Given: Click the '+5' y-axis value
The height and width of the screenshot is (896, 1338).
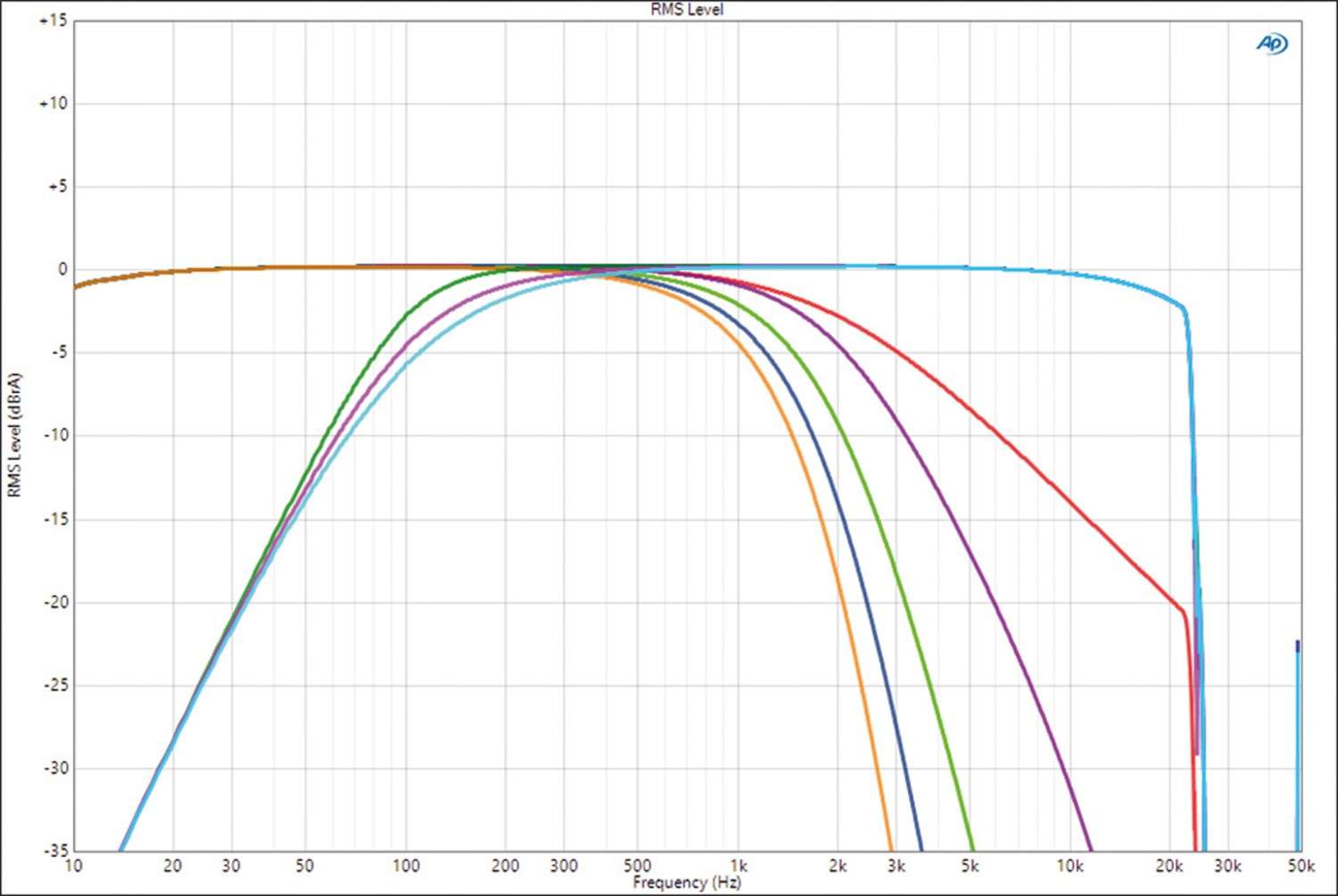Looking at the screenshot, I should (57, 186).
